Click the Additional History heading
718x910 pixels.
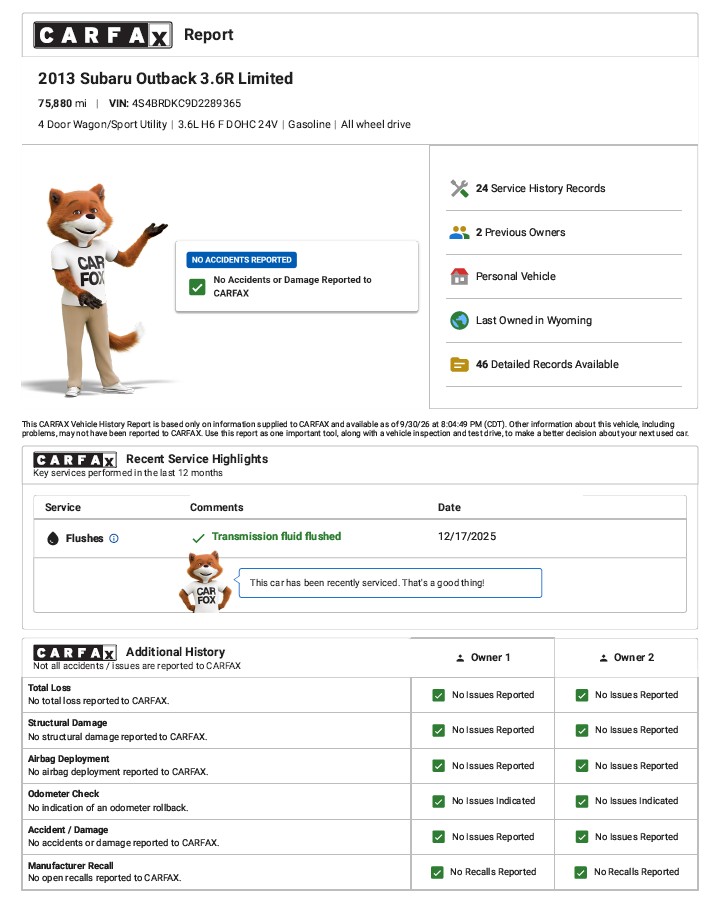(175, 652)
